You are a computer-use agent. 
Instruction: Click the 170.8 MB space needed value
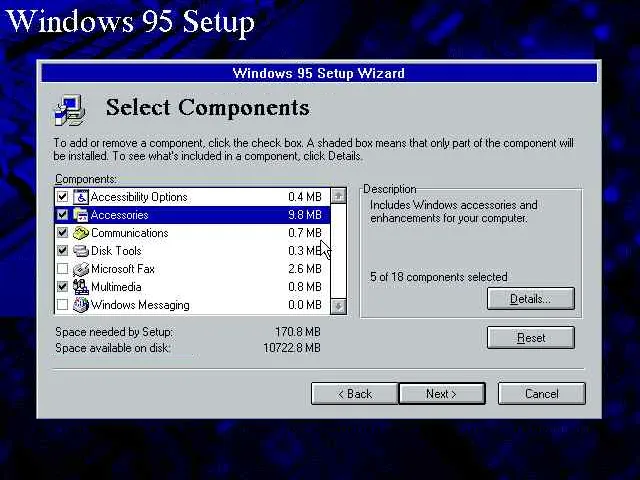click(x=298, y=332)
